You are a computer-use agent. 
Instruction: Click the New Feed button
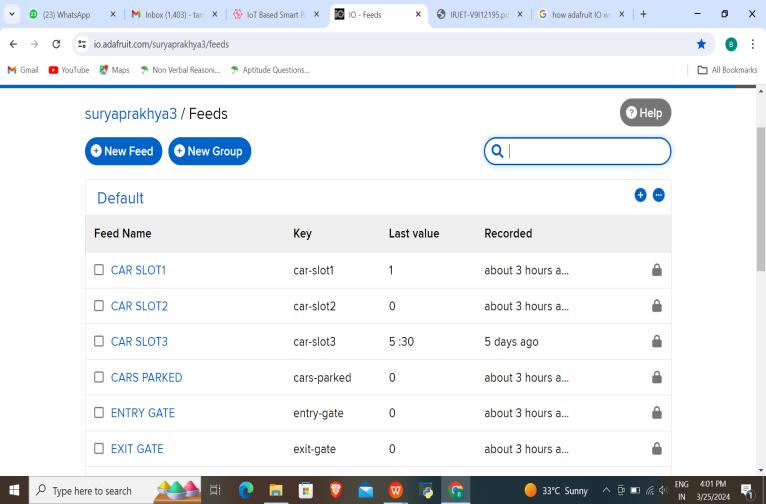(123, 151)
